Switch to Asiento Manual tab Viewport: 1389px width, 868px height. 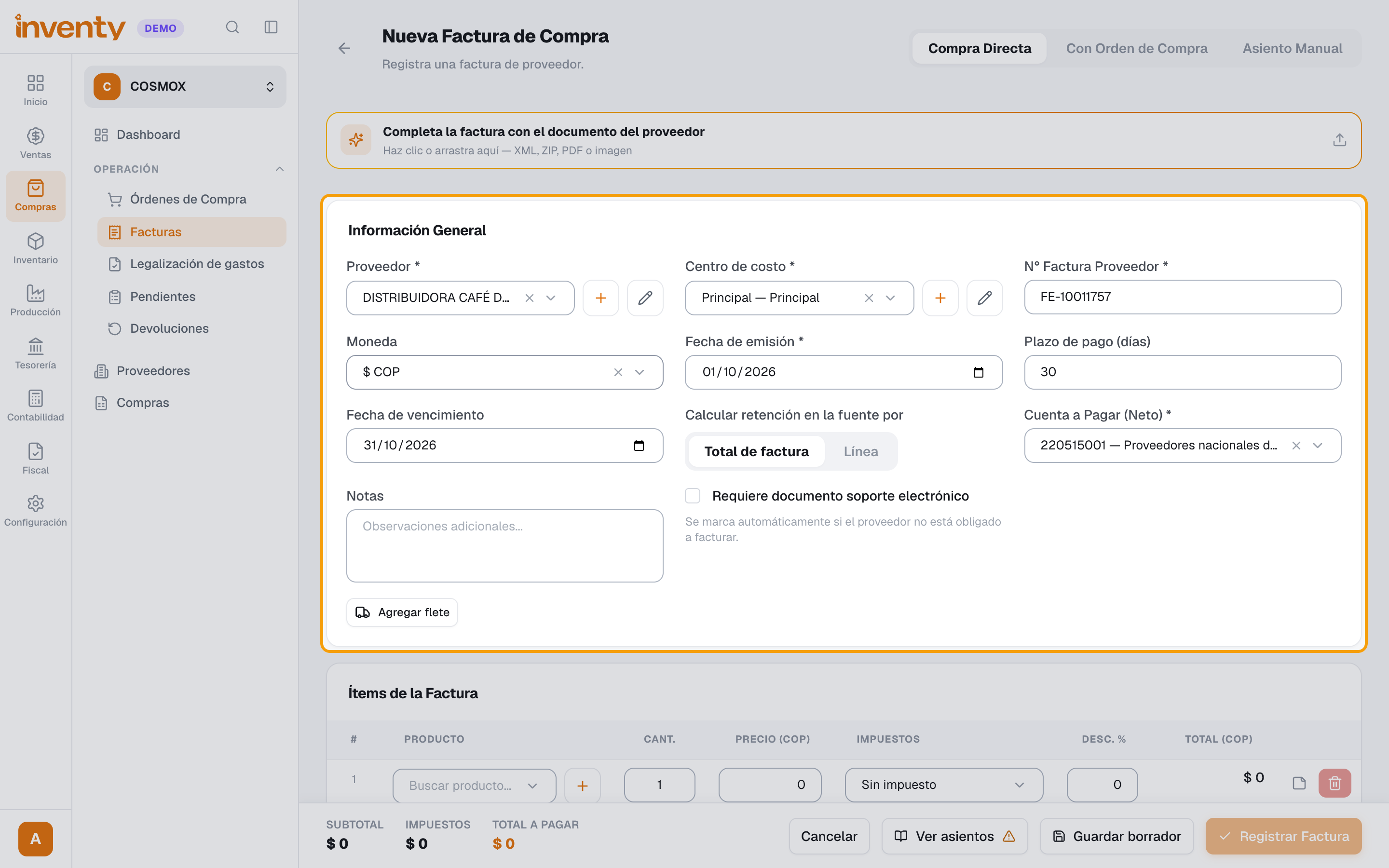[x=1292, y=48]
